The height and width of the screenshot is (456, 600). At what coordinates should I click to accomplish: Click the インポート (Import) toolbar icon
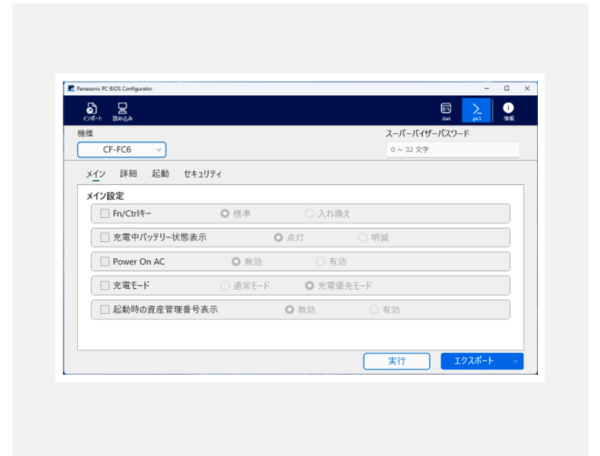[92, 111]
